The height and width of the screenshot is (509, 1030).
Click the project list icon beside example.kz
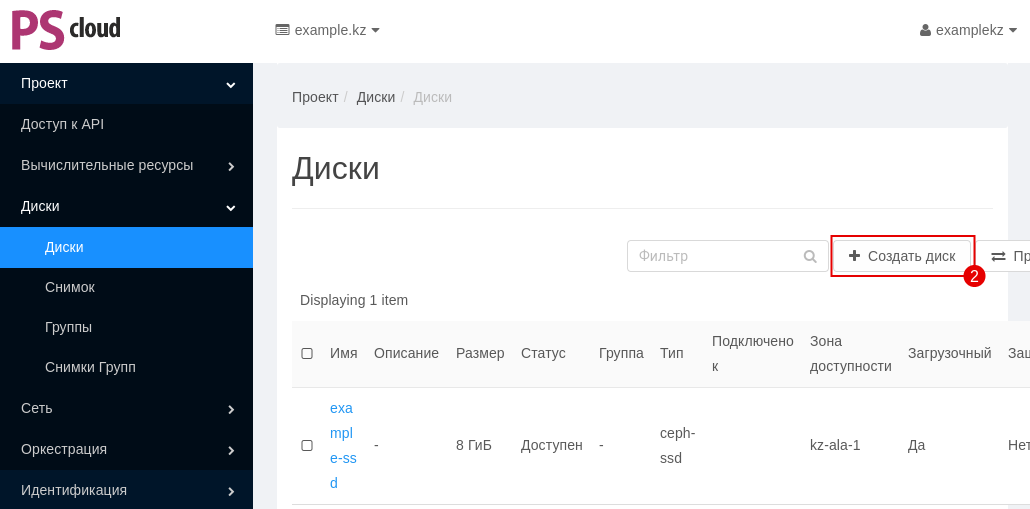282,30
